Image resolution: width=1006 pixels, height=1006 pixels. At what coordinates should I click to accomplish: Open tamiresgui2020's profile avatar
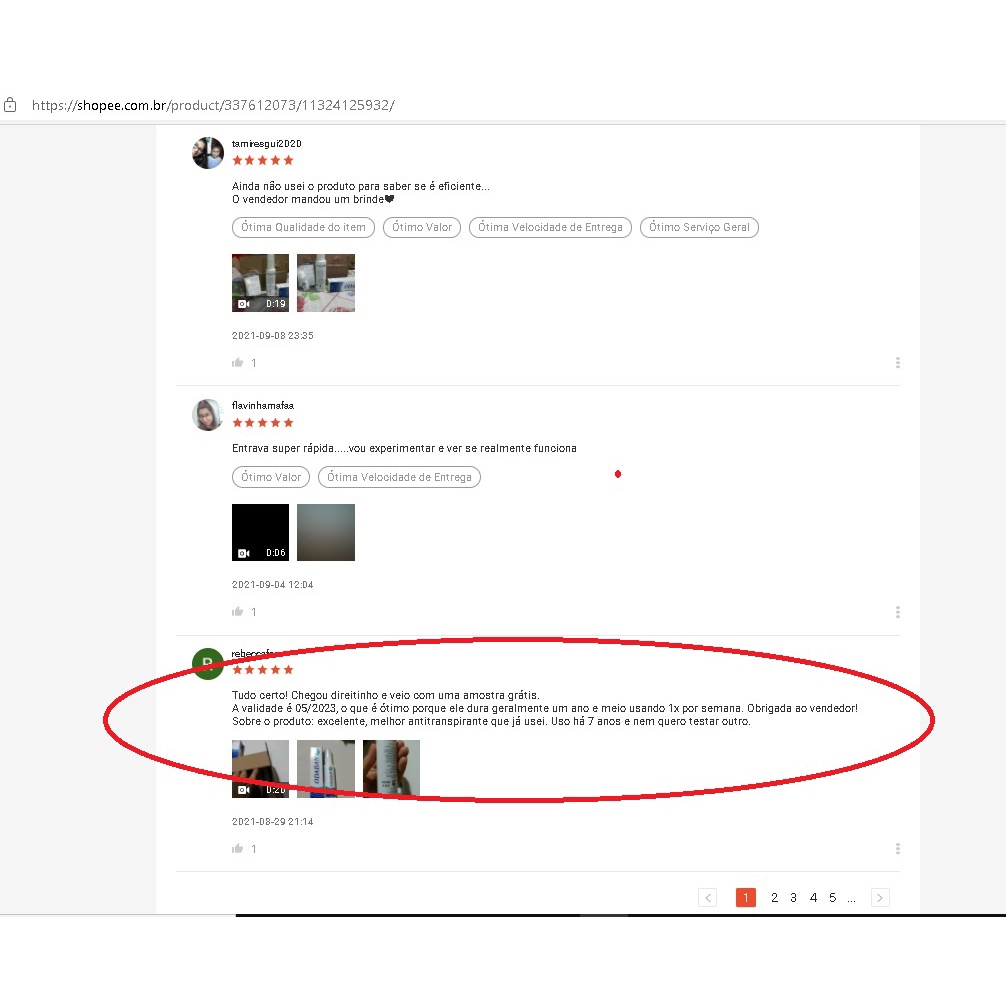pyautogui.click(x=207, y=153)
